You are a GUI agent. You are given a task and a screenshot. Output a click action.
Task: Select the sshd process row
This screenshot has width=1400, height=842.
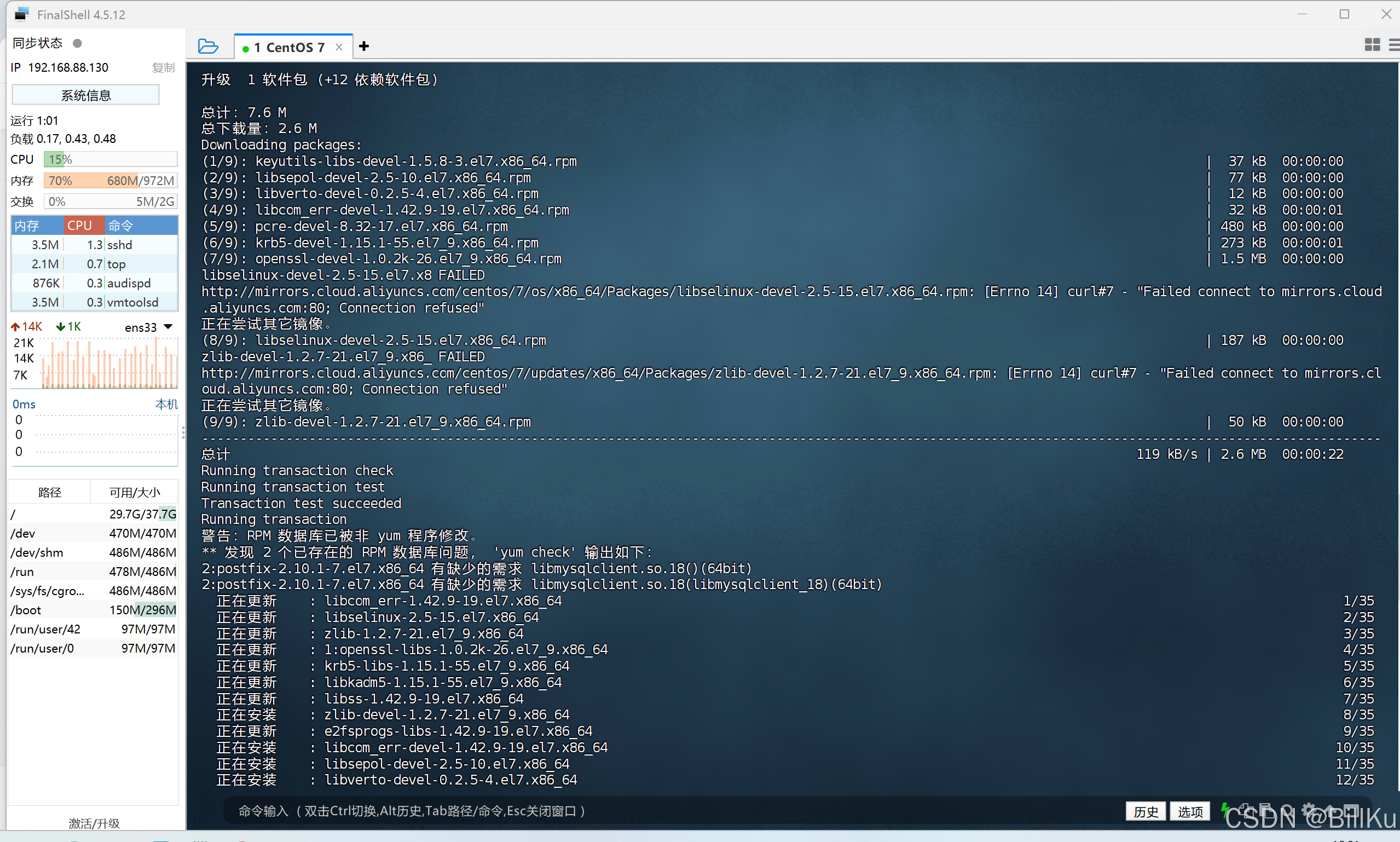[95, 245]
